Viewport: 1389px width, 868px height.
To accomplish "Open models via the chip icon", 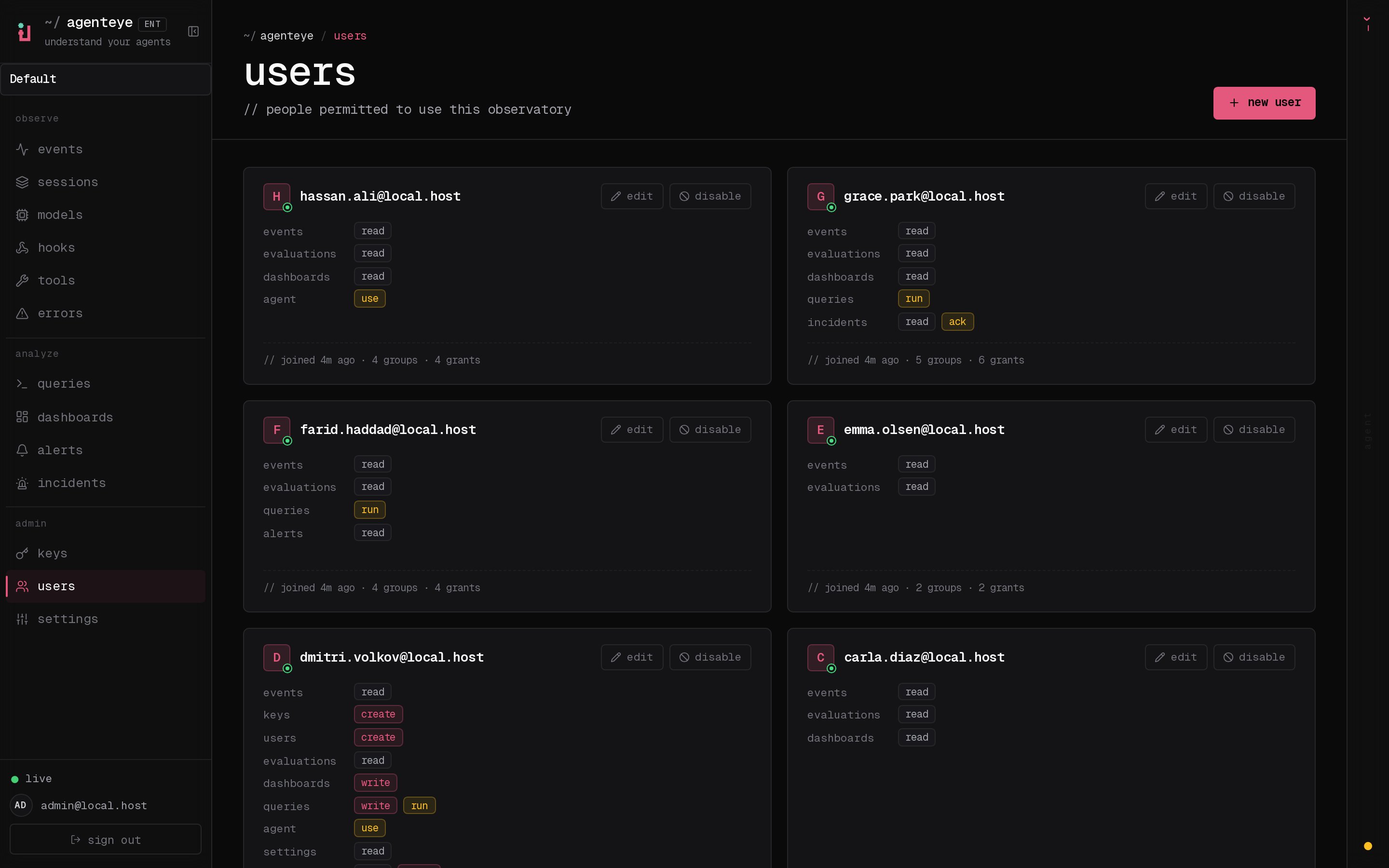I will click(x=22, y=215).
